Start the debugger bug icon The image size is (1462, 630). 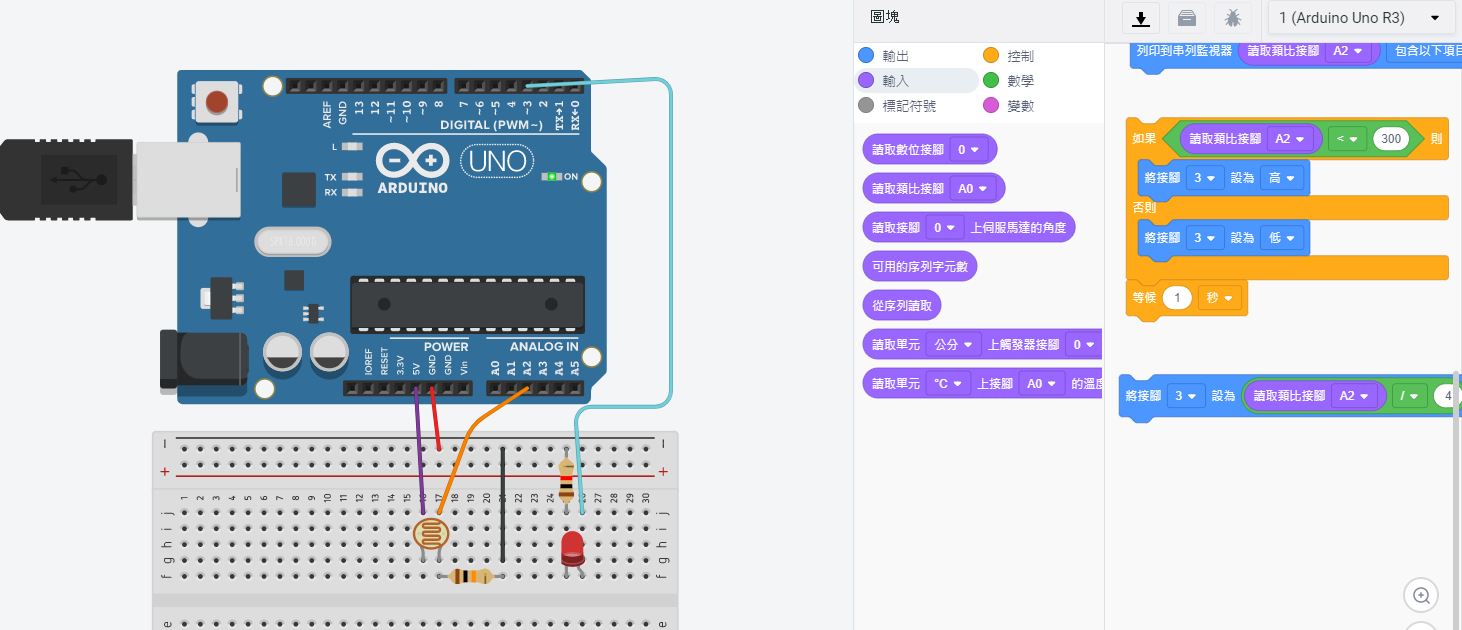click(x=1232, y=18)
